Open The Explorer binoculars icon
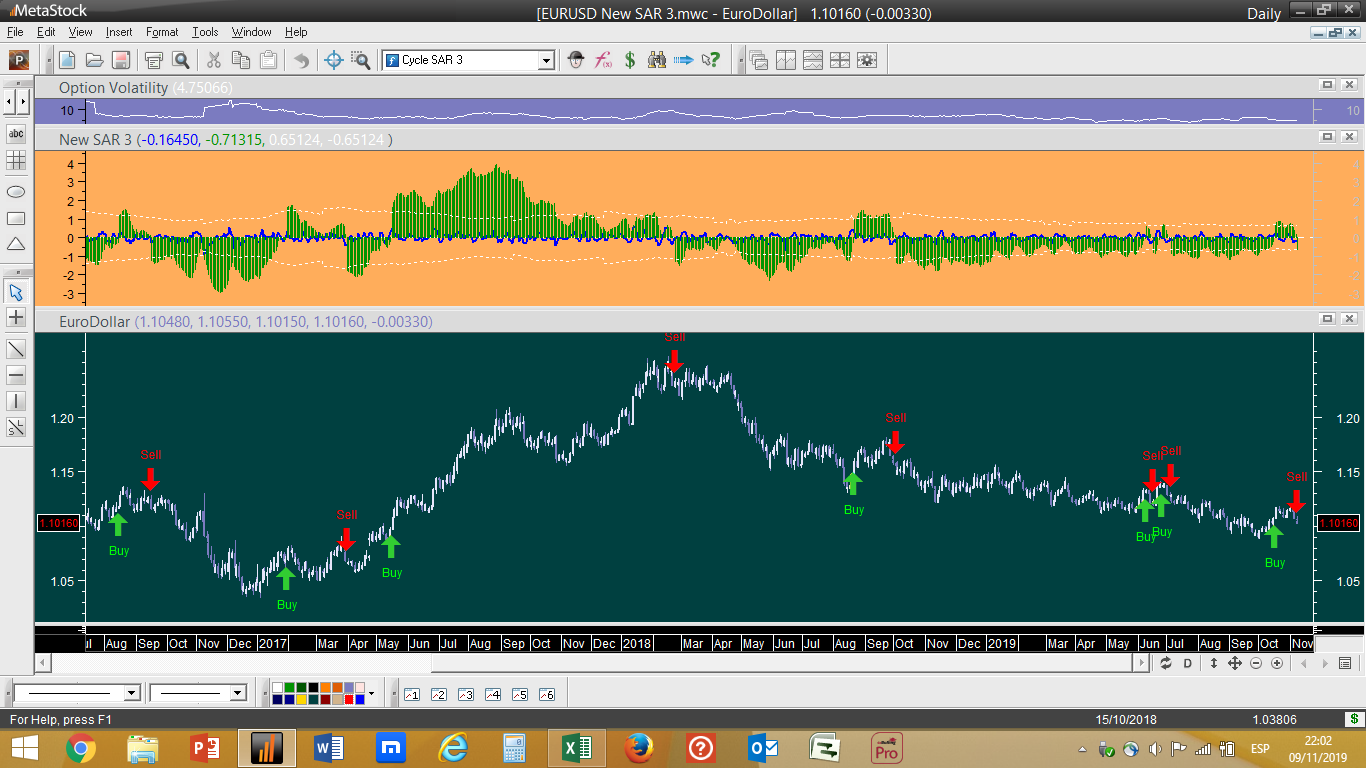 pos(657,60)
